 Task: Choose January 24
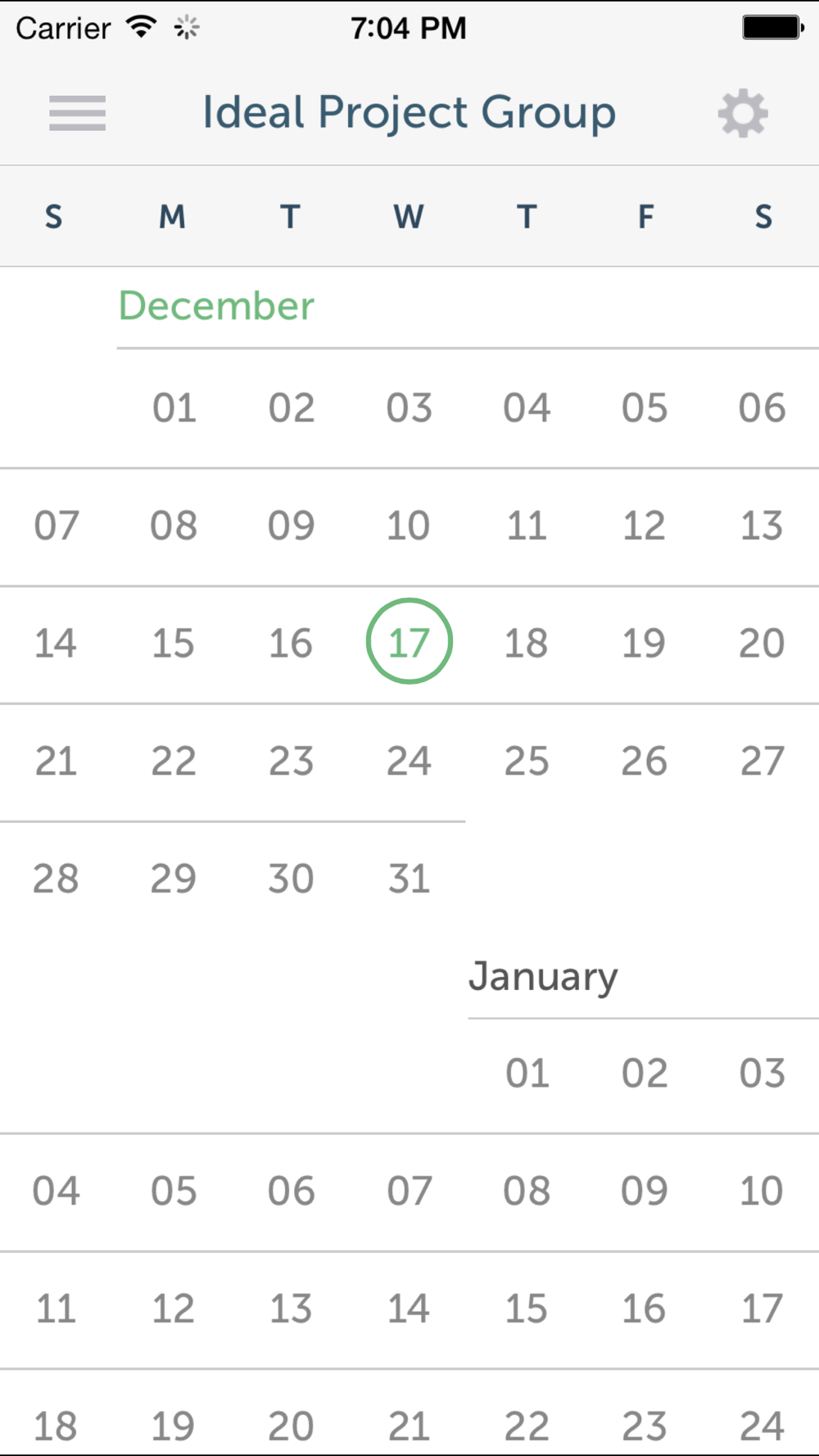[762, 1427]
